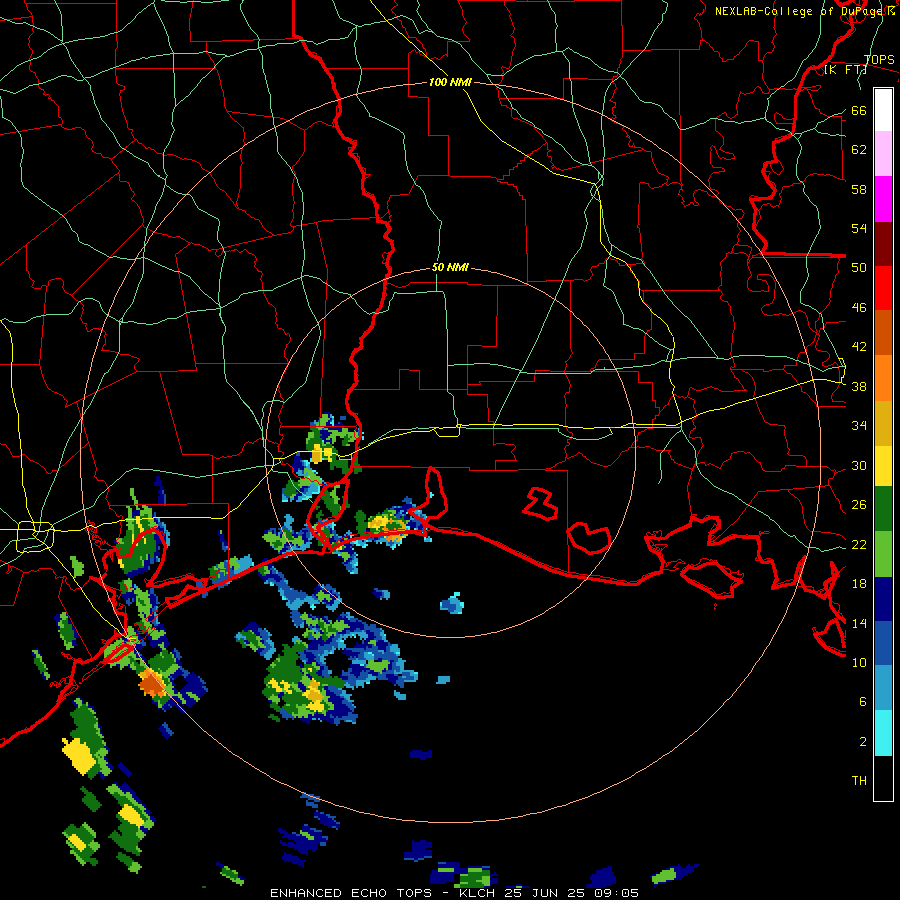Click the KLCH station identifier in caption
900x900 pixels.
[x=477, y=893]
